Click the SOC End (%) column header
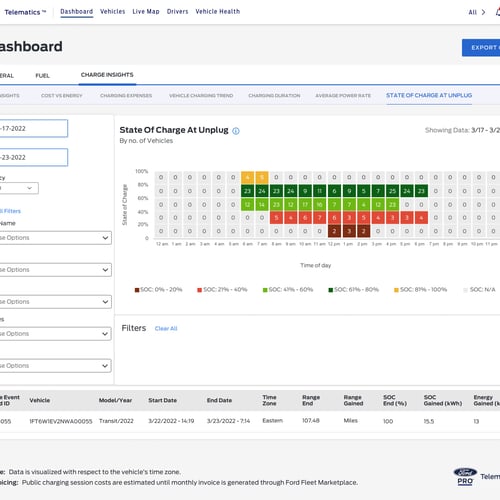The height and width of the screenshot is (500, 500). pos(395,400)
